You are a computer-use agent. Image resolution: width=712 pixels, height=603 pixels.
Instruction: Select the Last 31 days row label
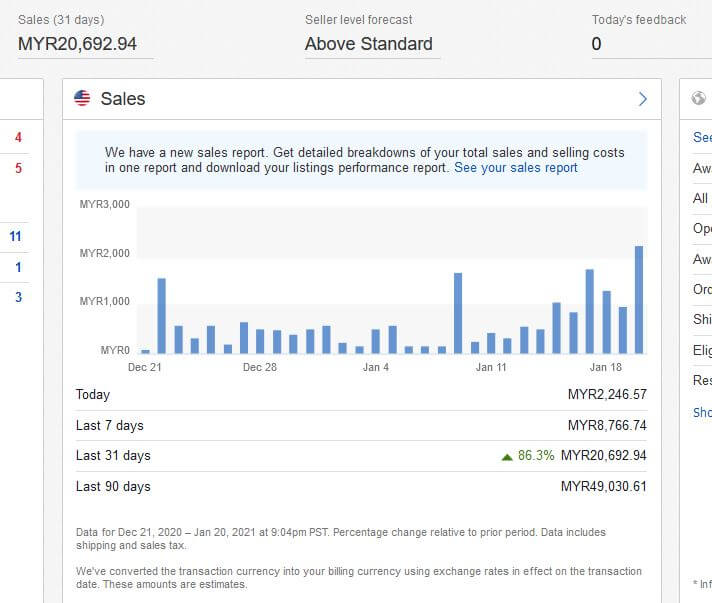tap(113, 456)
